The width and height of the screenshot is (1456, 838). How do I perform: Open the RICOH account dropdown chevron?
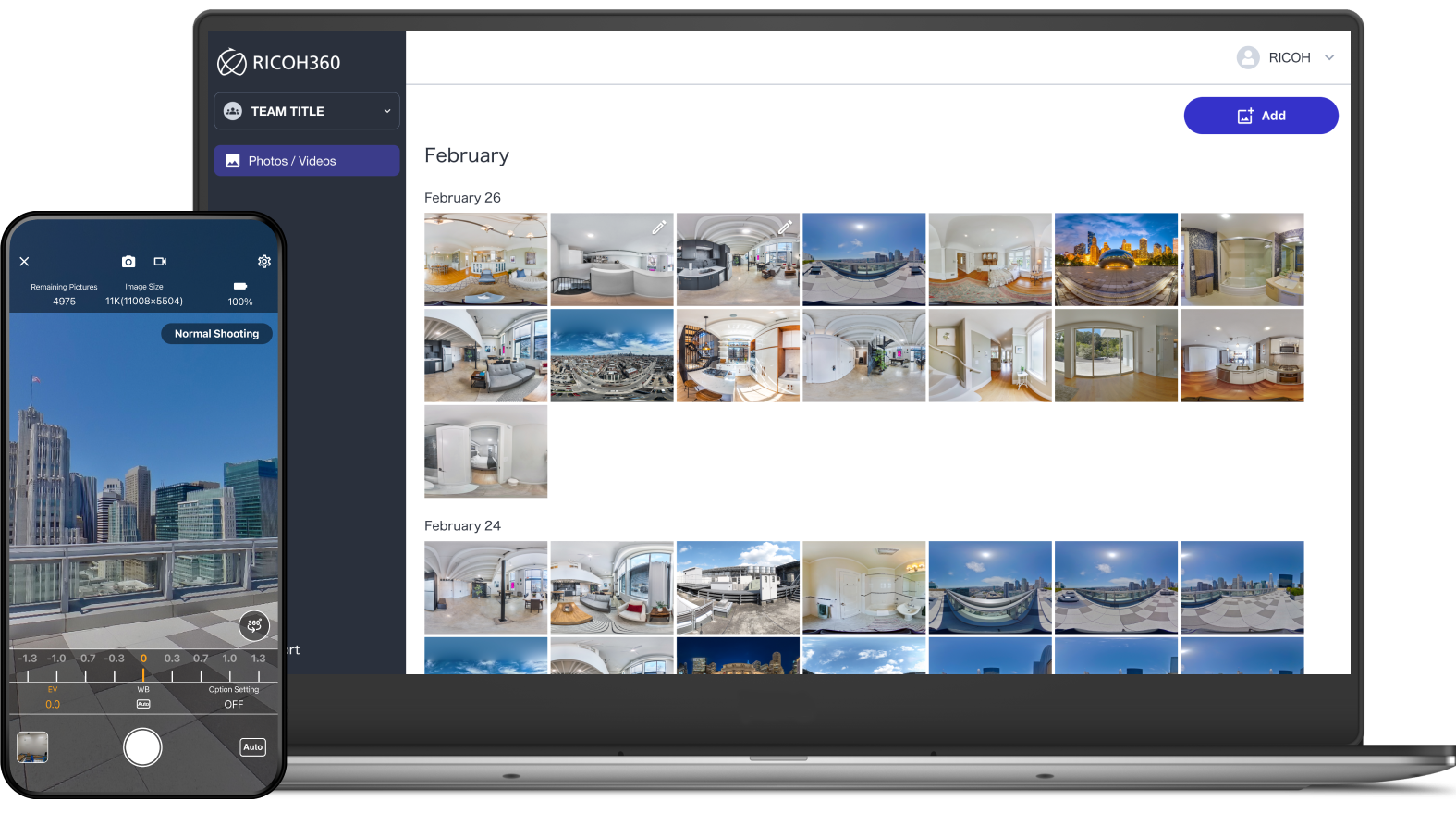1329,57
